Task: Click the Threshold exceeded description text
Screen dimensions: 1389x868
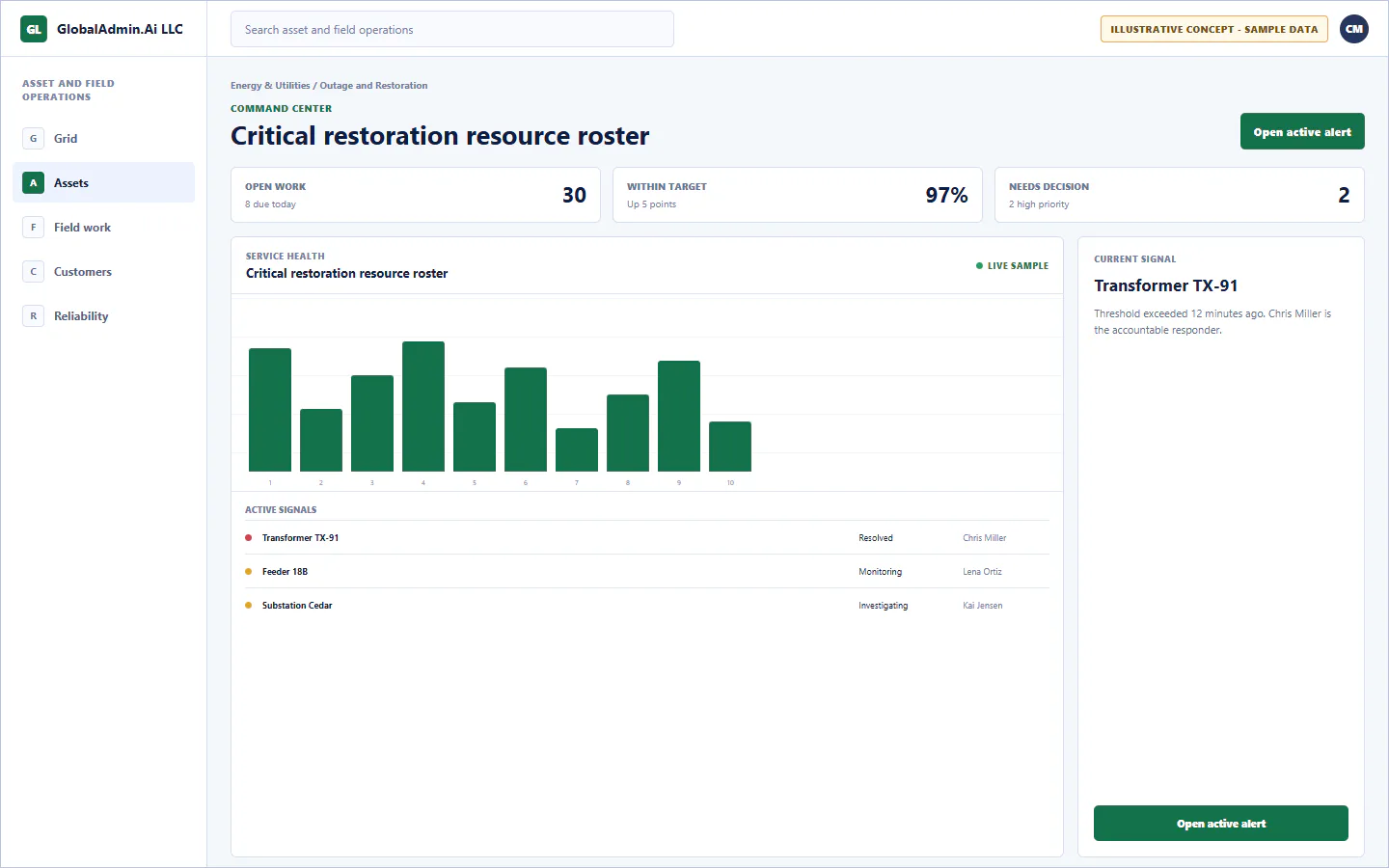Action: pyautogui.click(x=1212, y=322)
